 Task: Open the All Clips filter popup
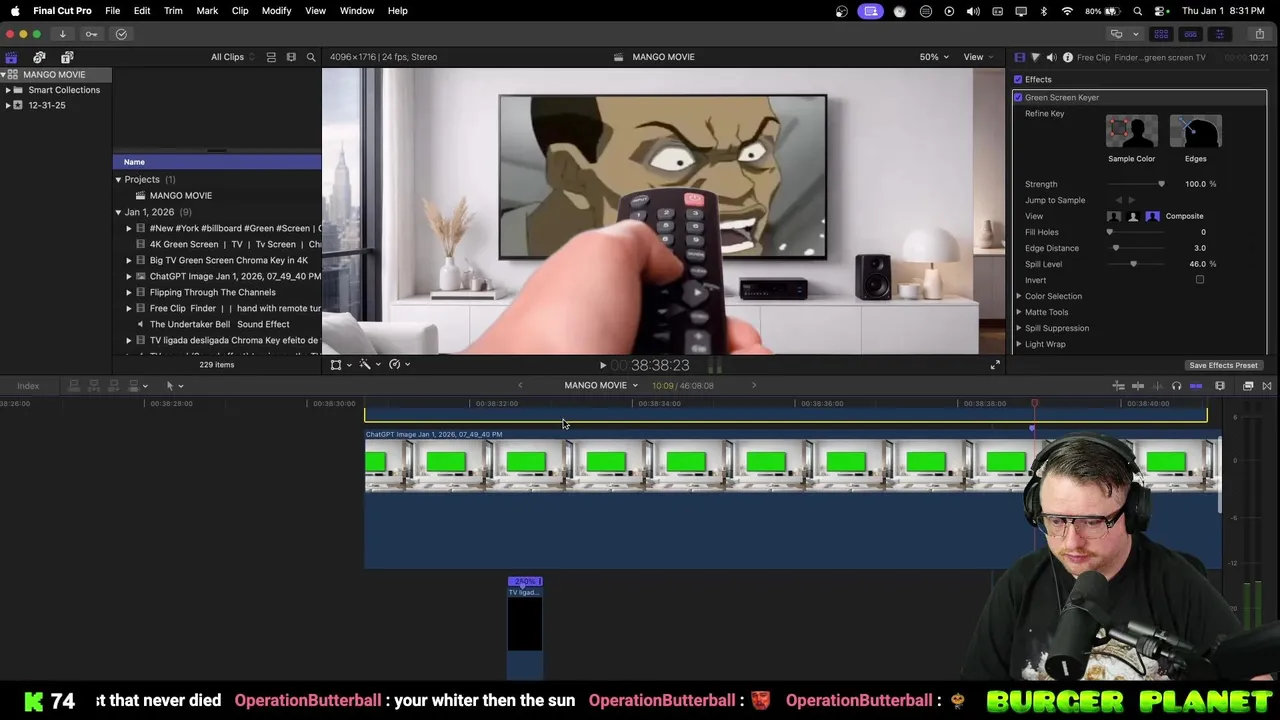click(232, 57)
